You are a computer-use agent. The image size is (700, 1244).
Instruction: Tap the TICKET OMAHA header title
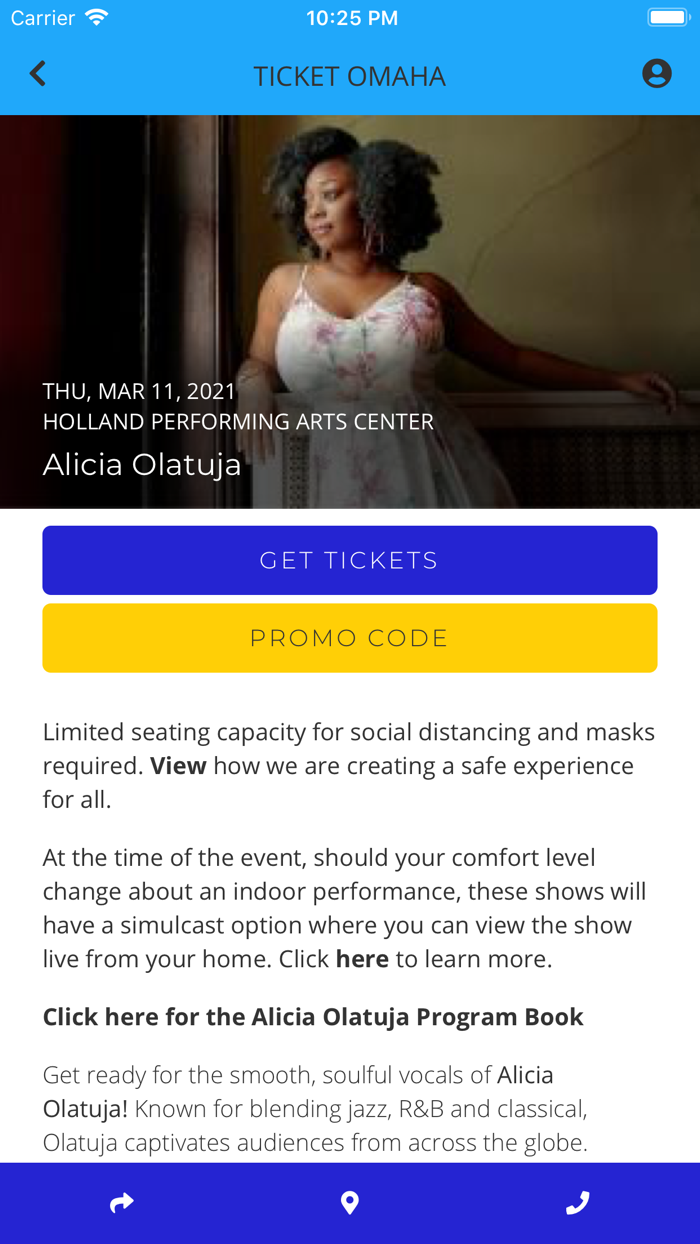coord(349,75)
